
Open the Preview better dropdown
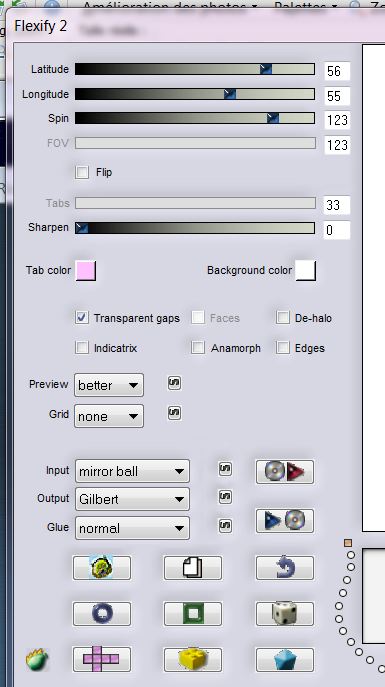[109, 385]
